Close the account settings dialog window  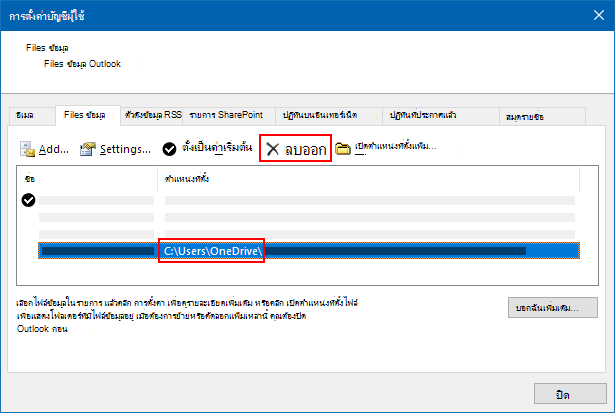599,15
